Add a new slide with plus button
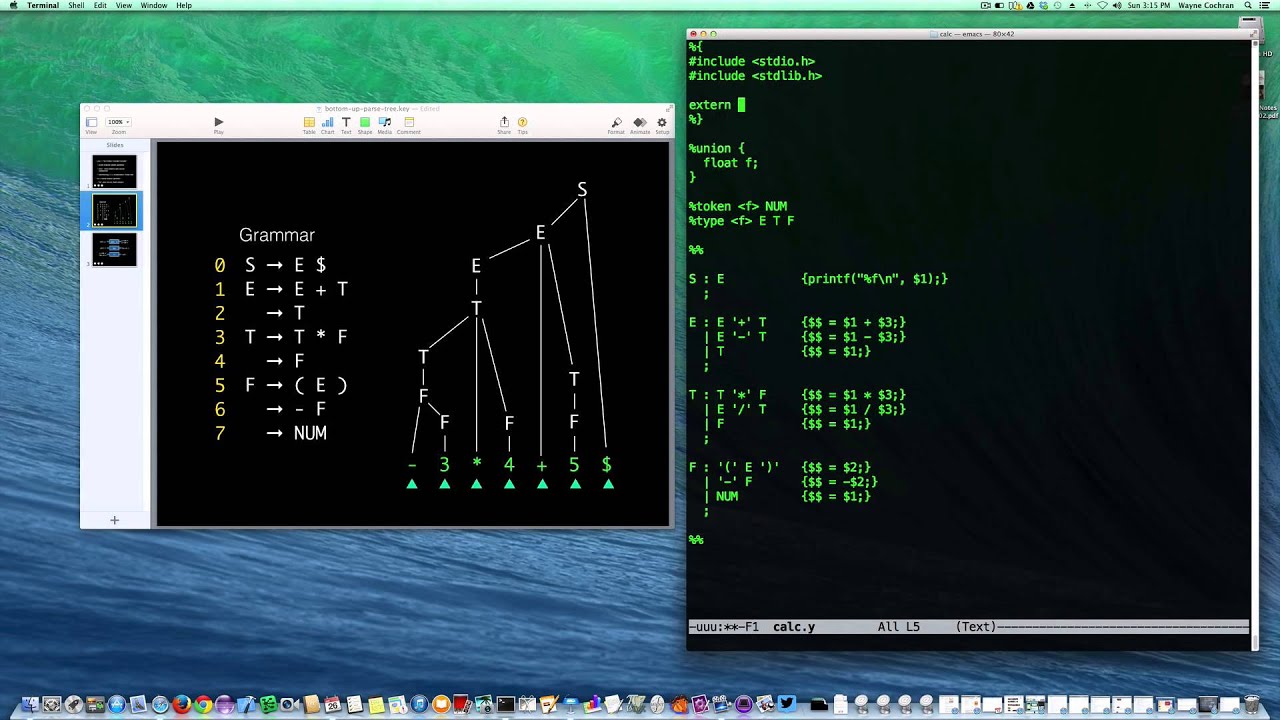This screenshot has height=720, width=1280. pyautogui.click(x=114, y=520)
